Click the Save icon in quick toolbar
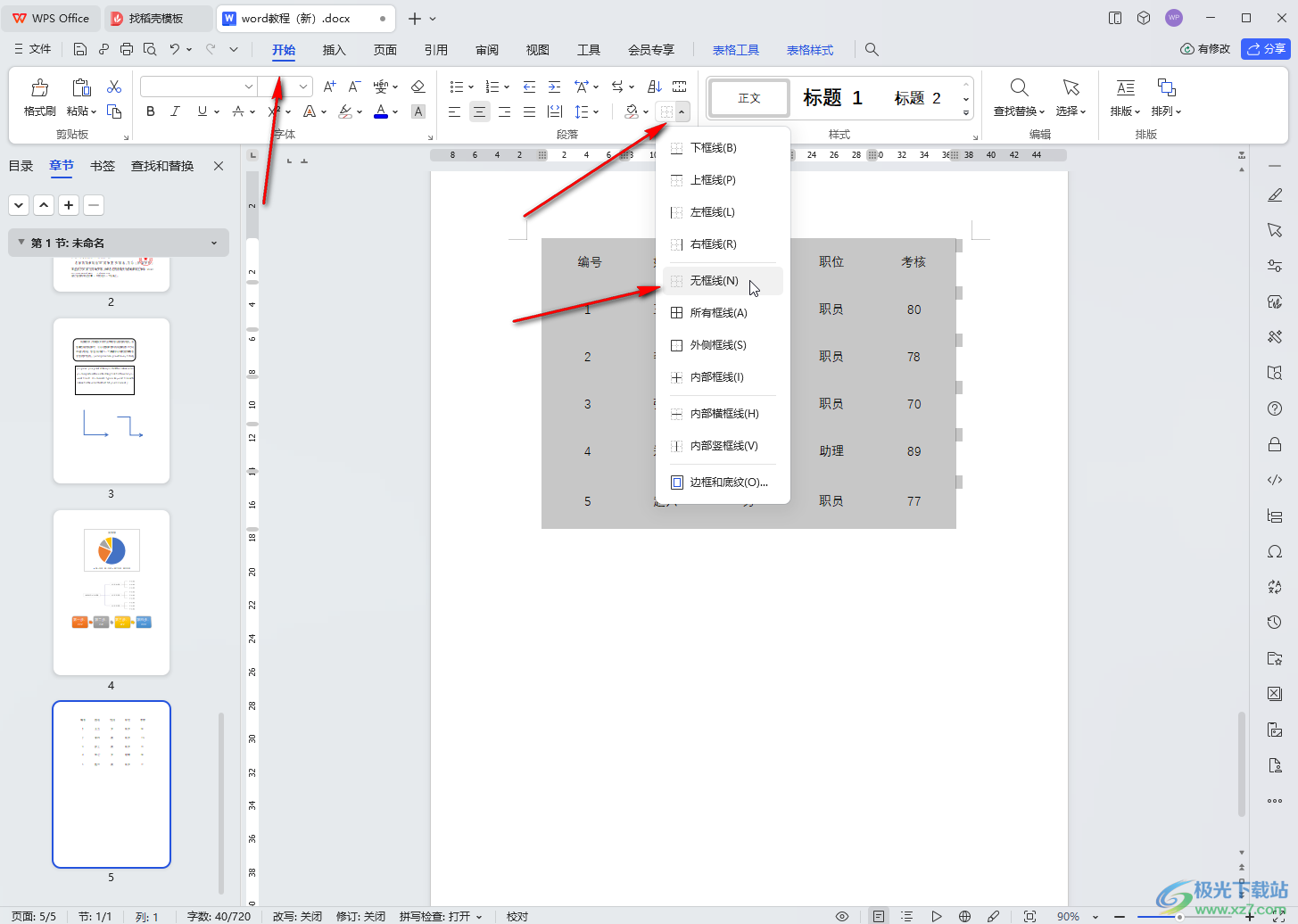 (x=80, y=49)
